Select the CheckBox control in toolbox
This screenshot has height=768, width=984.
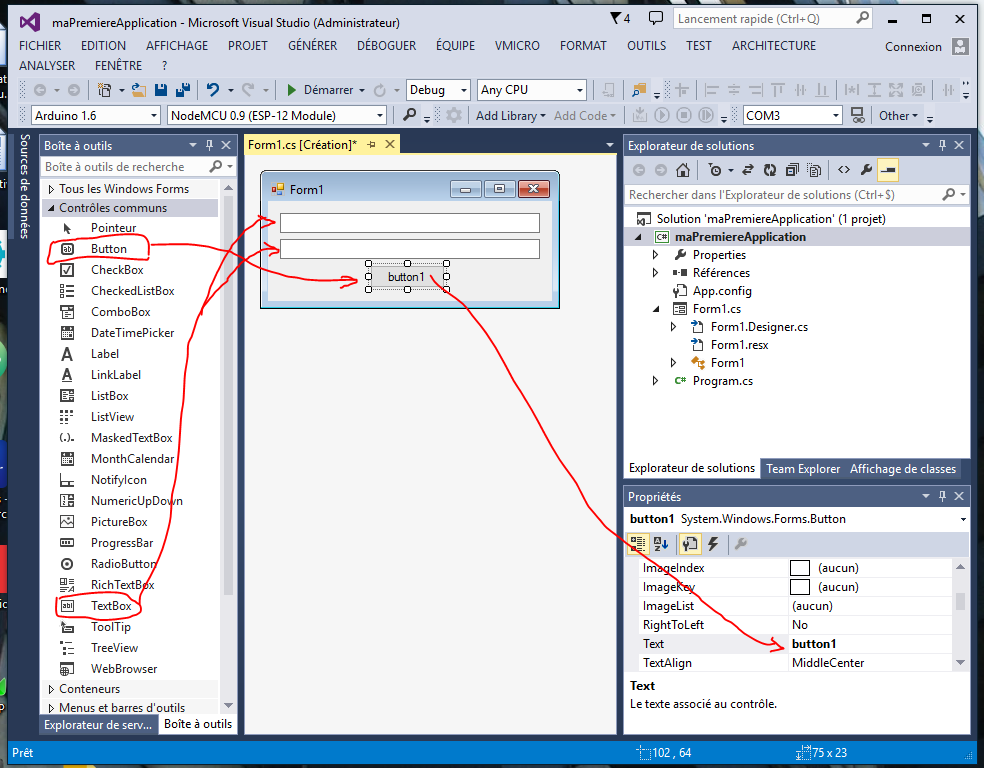pyautogui.click(x=117, y=270)
